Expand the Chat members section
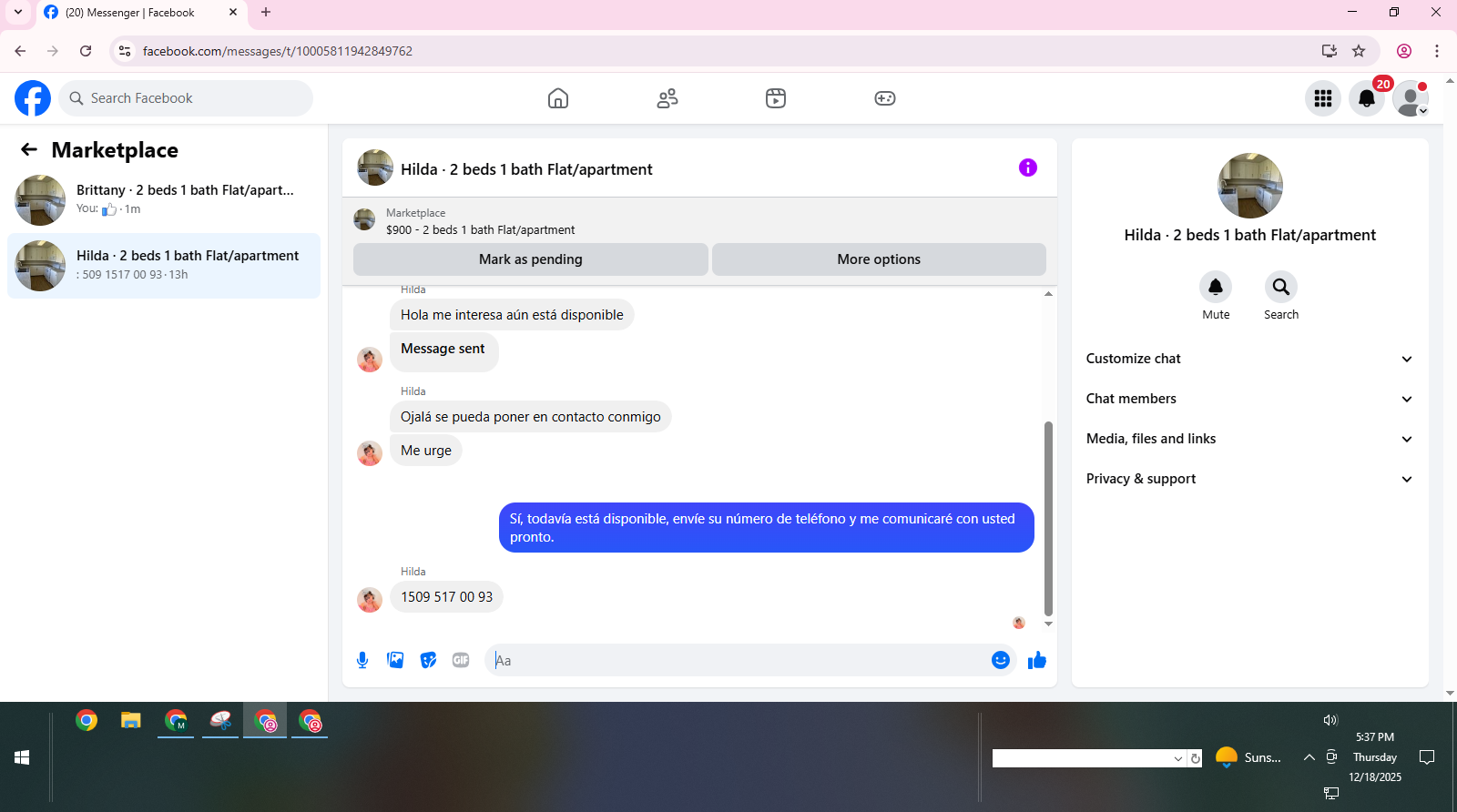 click(x=1249, y=399)
